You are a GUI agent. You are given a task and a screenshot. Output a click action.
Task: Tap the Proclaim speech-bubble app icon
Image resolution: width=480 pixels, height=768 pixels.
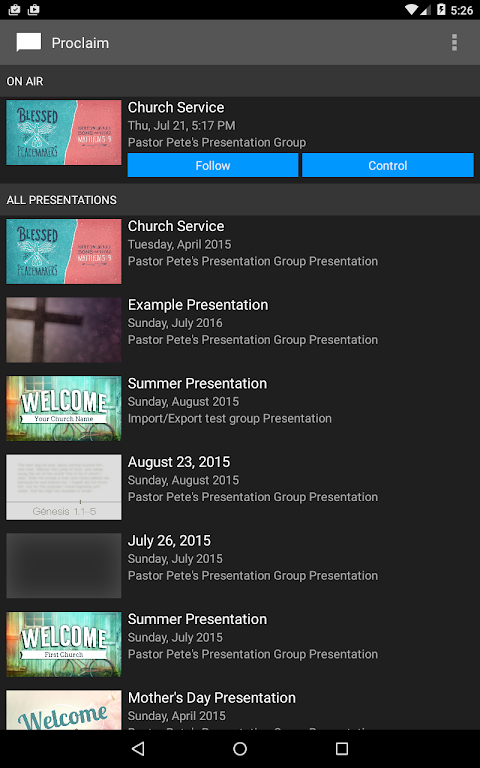(x=28, y=43)
